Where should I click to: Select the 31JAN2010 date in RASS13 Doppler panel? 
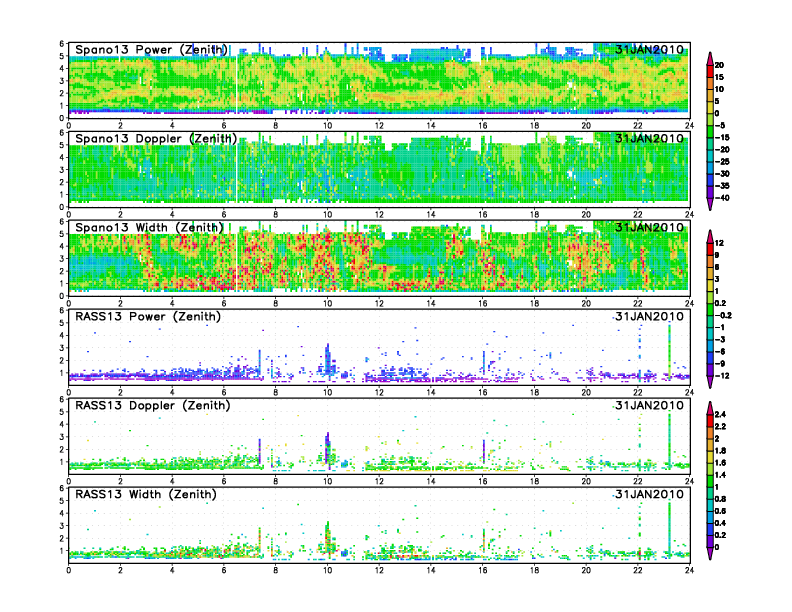click(x=650, y=405)
